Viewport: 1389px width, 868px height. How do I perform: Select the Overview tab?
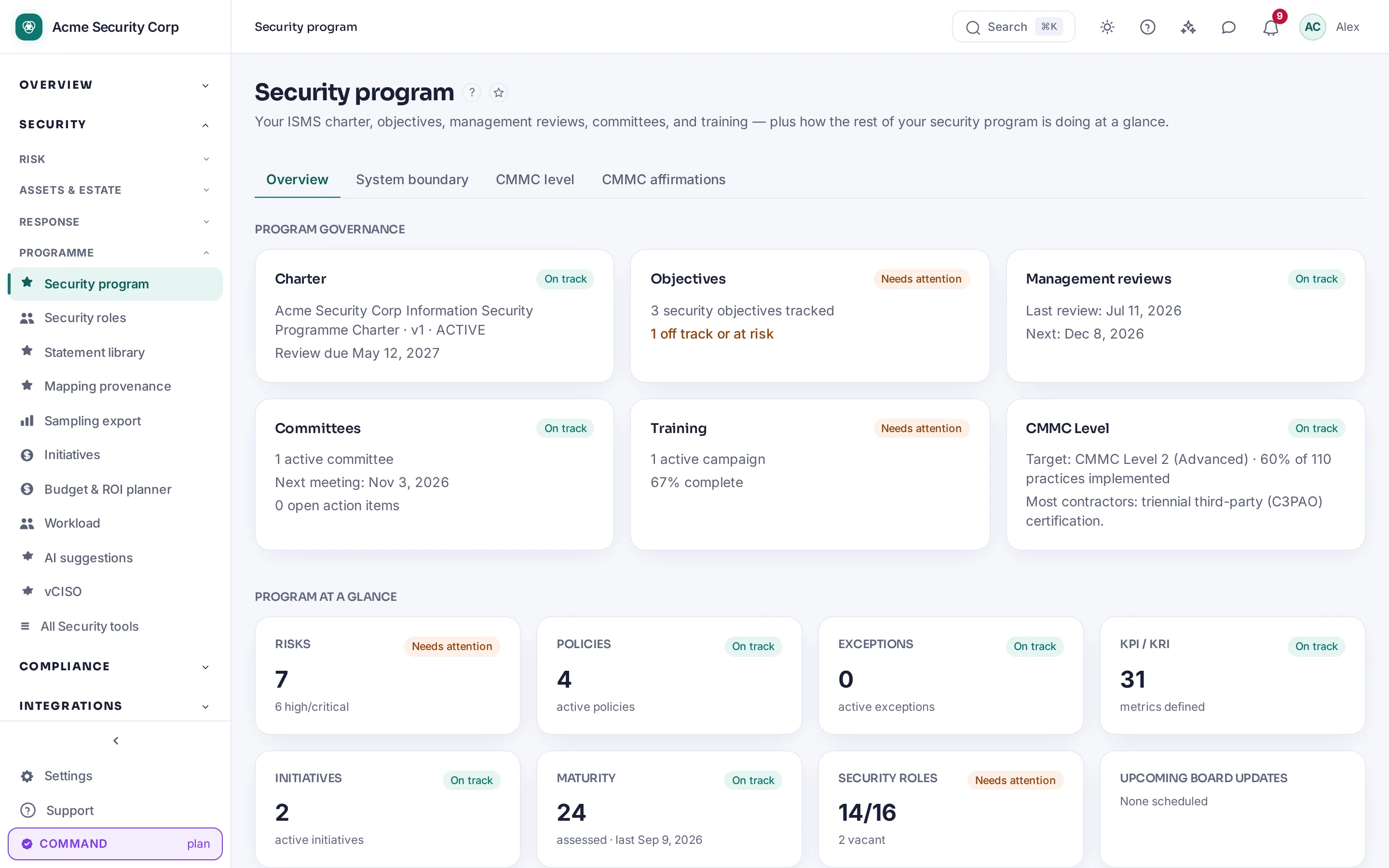(x=297, y=180)
